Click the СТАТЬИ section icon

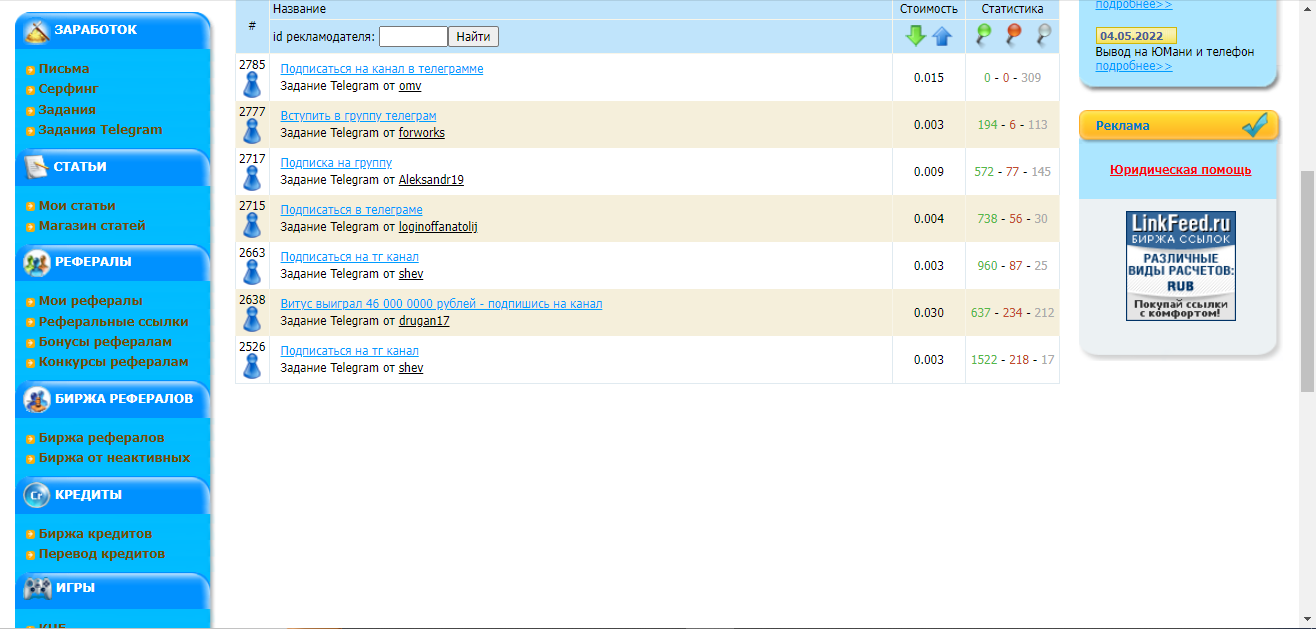point(37,167)
